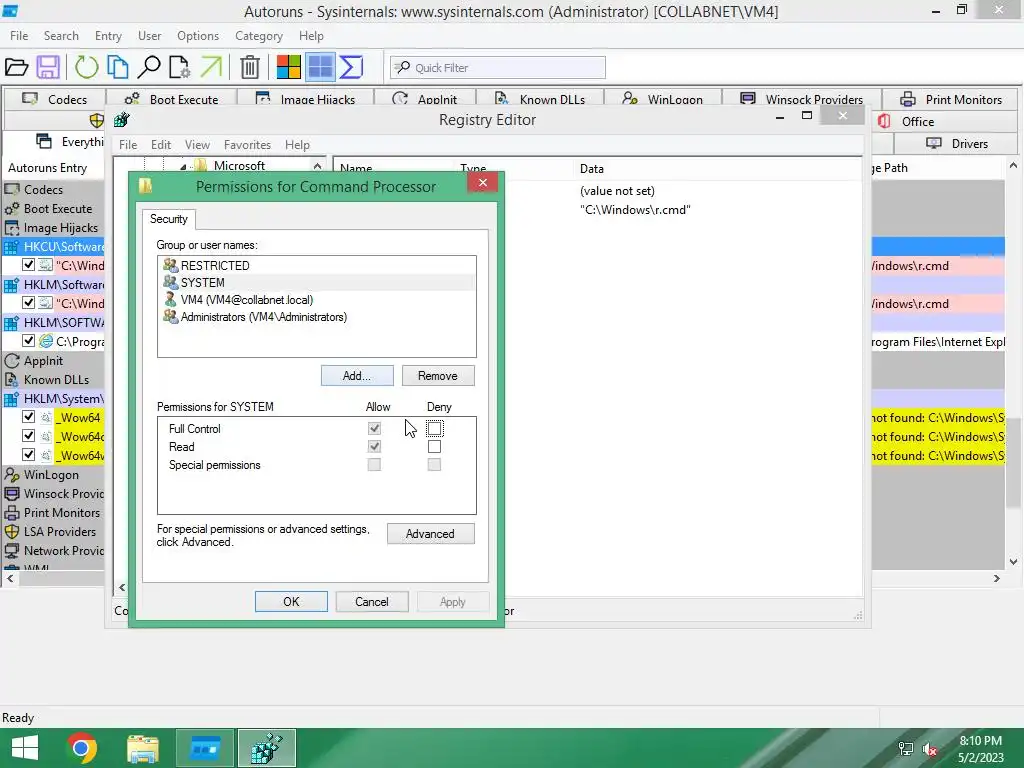Open File Explorer from the taskbar

pos(143,748)
